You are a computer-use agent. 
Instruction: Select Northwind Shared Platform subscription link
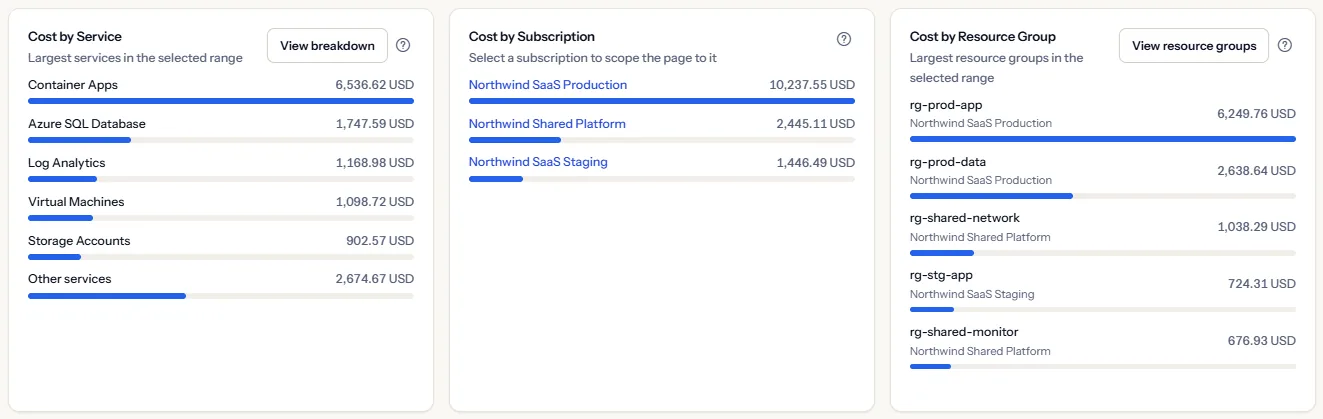click(x=547, y=124)
